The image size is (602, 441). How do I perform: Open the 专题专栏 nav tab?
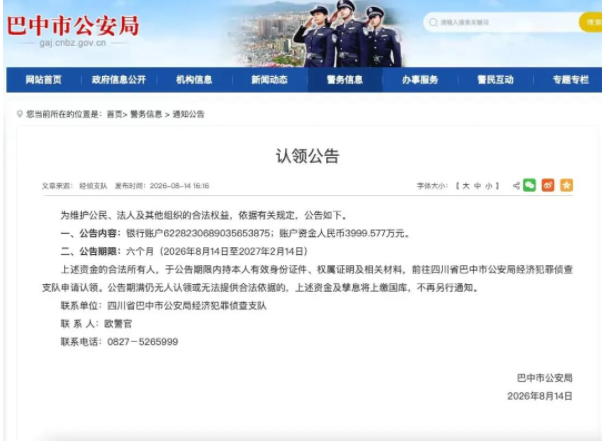571,80
